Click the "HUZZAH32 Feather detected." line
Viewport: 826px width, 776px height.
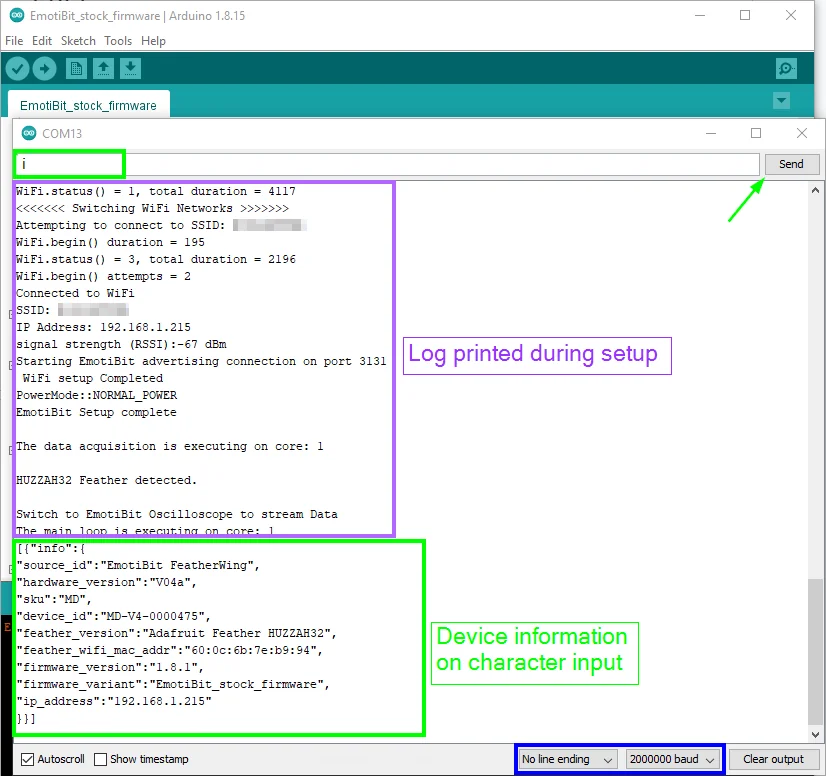[x=106, y=480]
